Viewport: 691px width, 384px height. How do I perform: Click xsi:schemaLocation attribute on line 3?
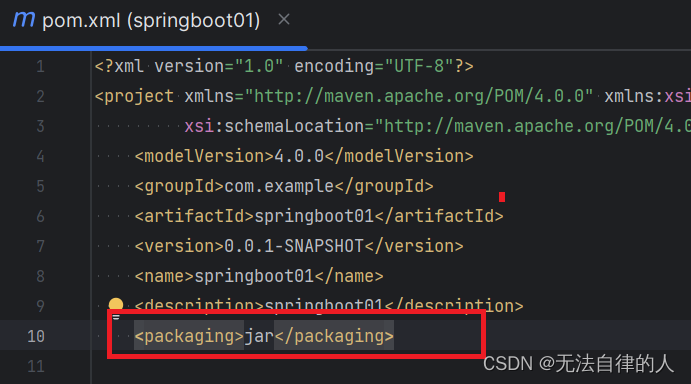(274, 127)
